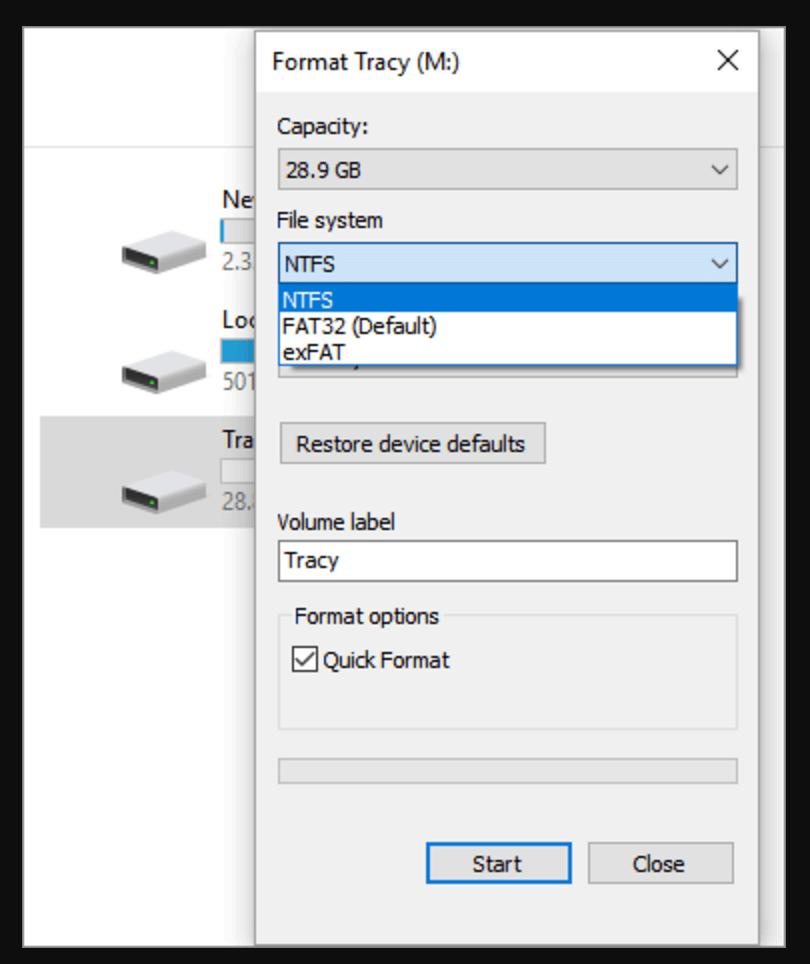Click inside the Format options group box

pyautogui.click(x=507, y=700)
